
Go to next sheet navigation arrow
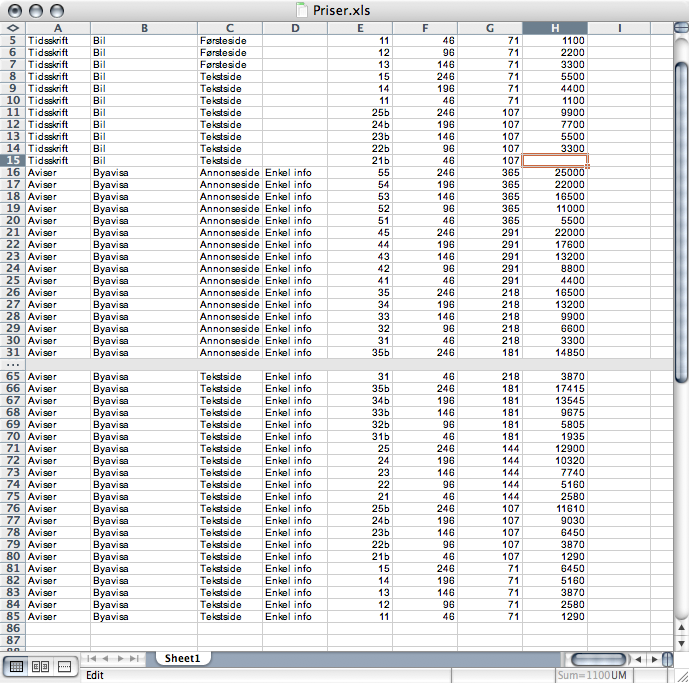[x=122, y=658]
